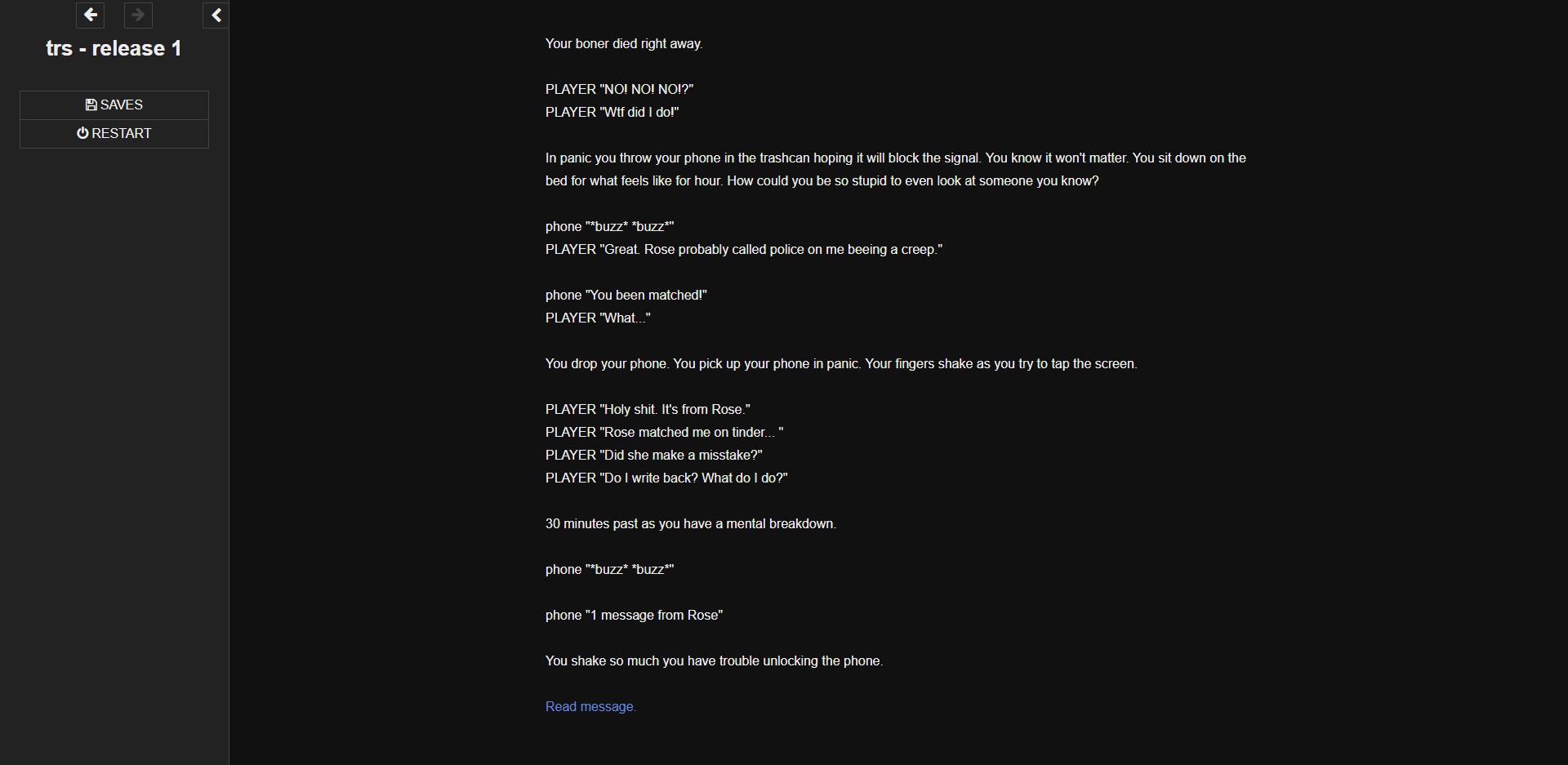Click the "Did she make a misstake?" line
Image resolution: width=1568 pixels, height=765 pixels.
(x=653, y=456)
